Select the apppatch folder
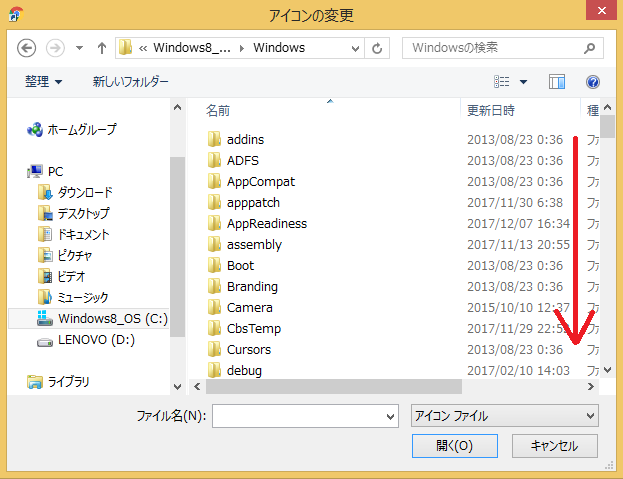The height and width of the screenshot is (479, 623). (244, 203)
